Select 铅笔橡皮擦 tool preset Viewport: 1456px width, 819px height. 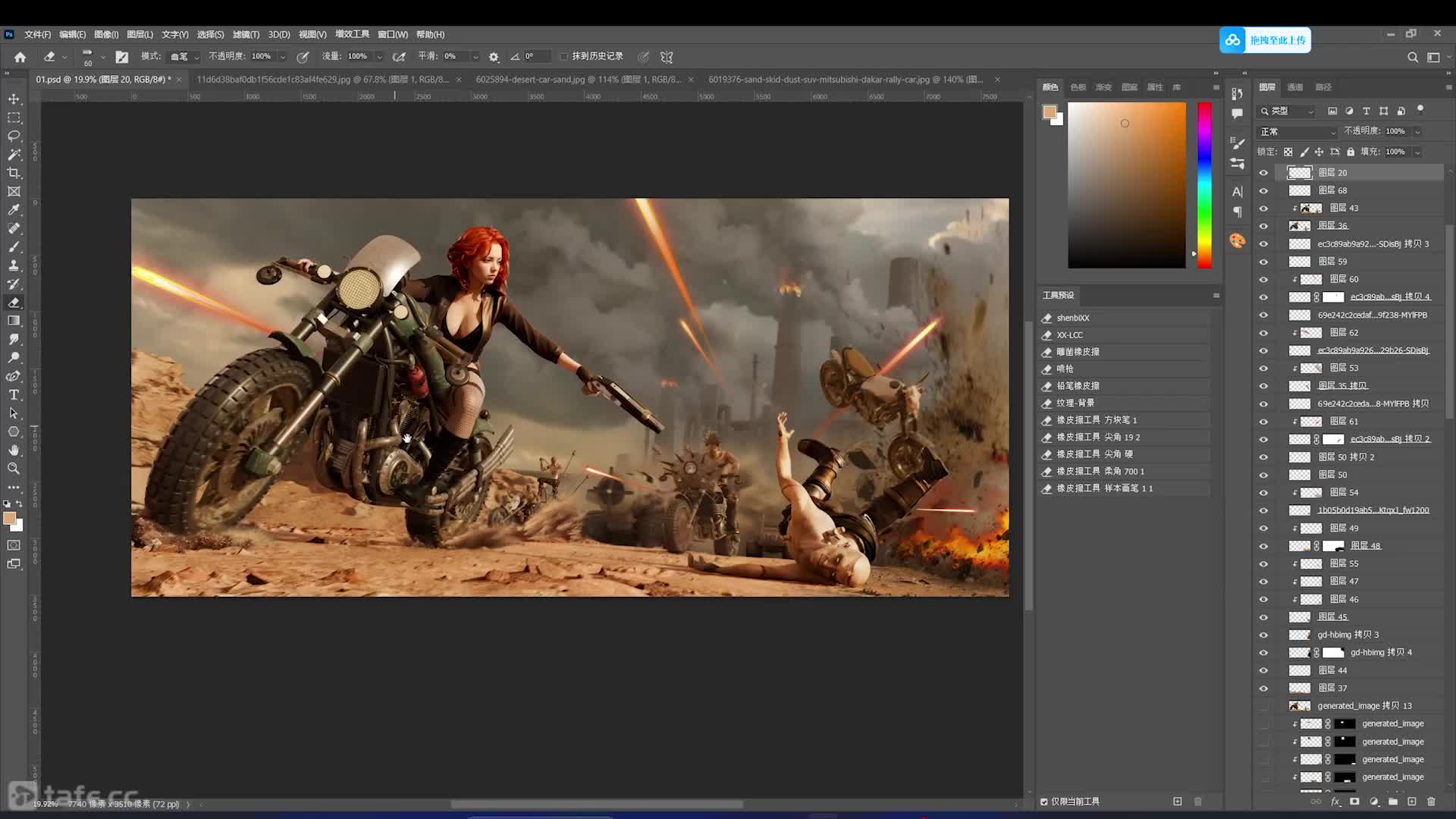pyautogui.click(x=1125, y=386)
